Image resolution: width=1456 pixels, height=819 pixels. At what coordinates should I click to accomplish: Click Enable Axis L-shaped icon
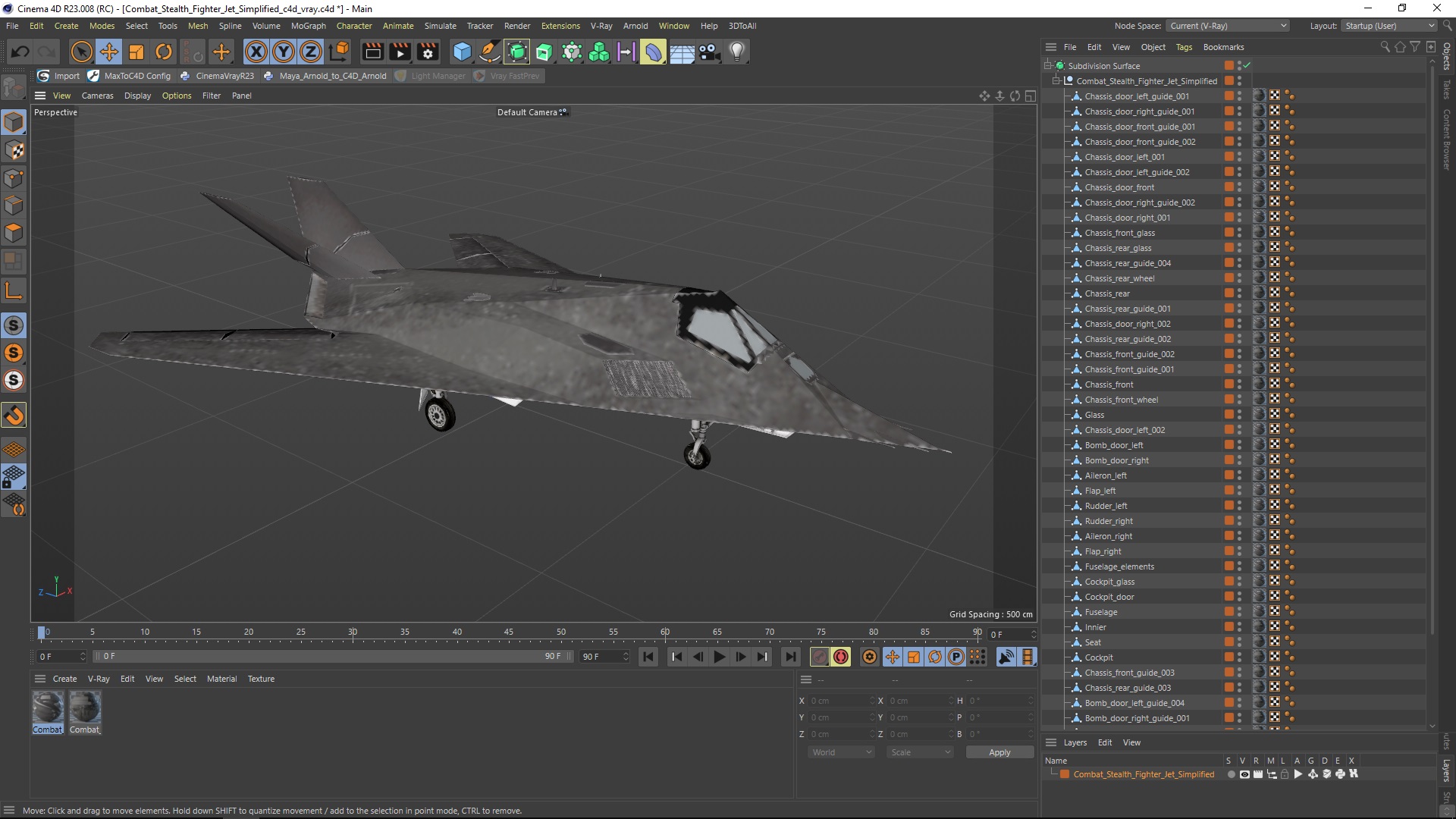pos(14,290)
